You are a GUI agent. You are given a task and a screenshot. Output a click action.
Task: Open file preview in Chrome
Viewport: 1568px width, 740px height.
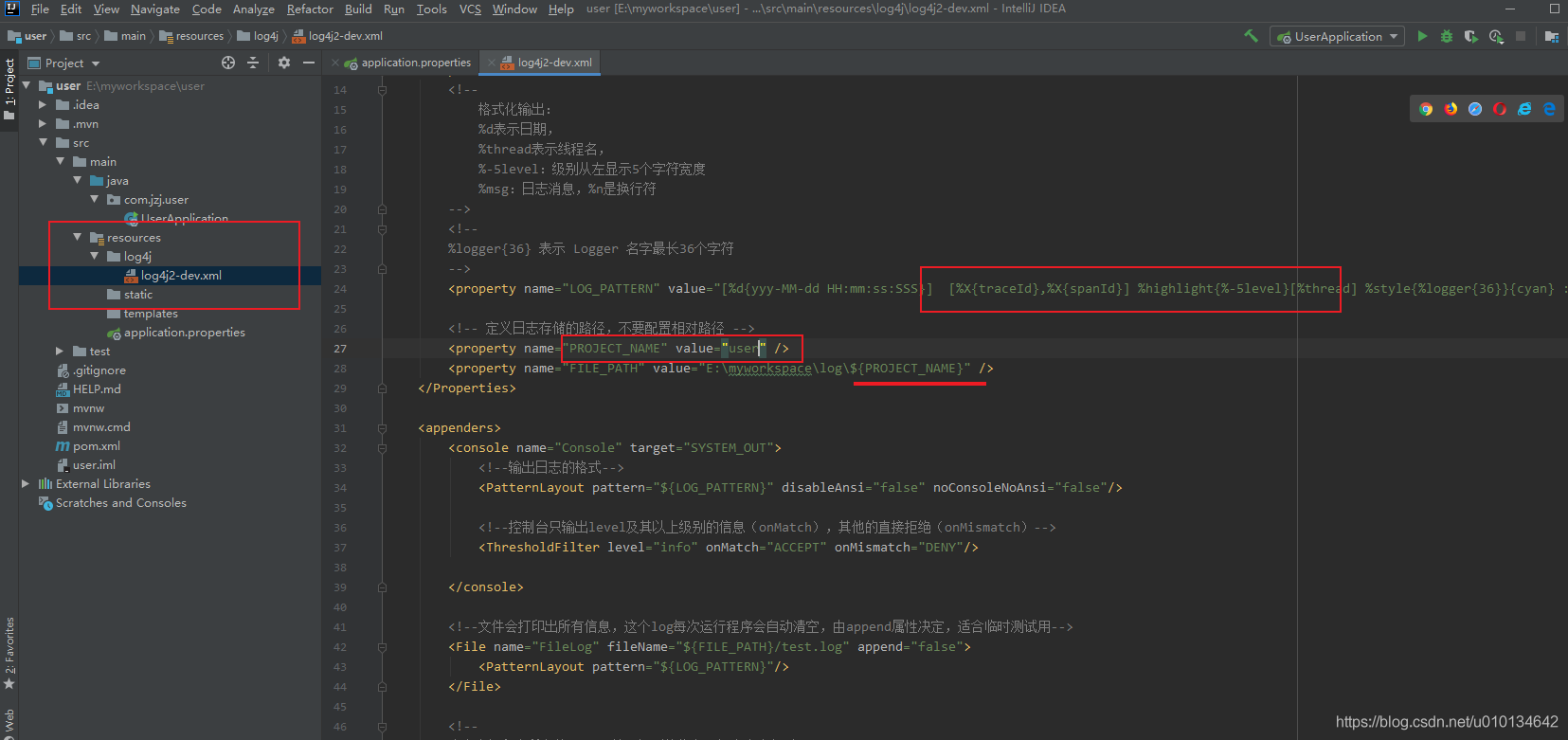1426,109
